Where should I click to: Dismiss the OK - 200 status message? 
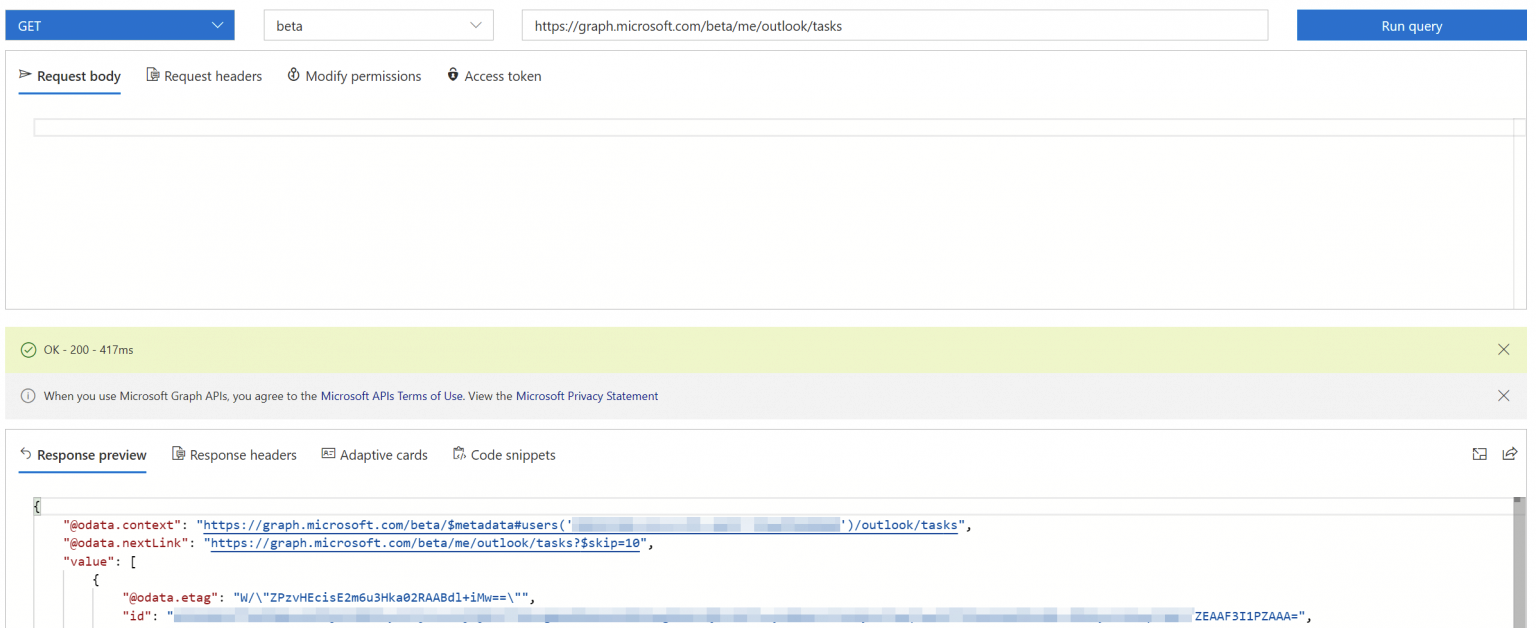click(1504, 350)
